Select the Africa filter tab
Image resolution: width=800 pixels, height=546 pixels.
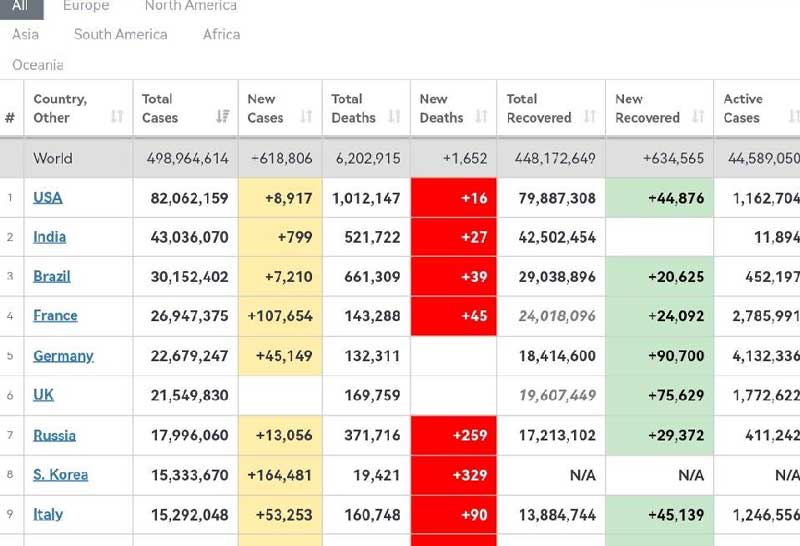click(x=221, y=34)
